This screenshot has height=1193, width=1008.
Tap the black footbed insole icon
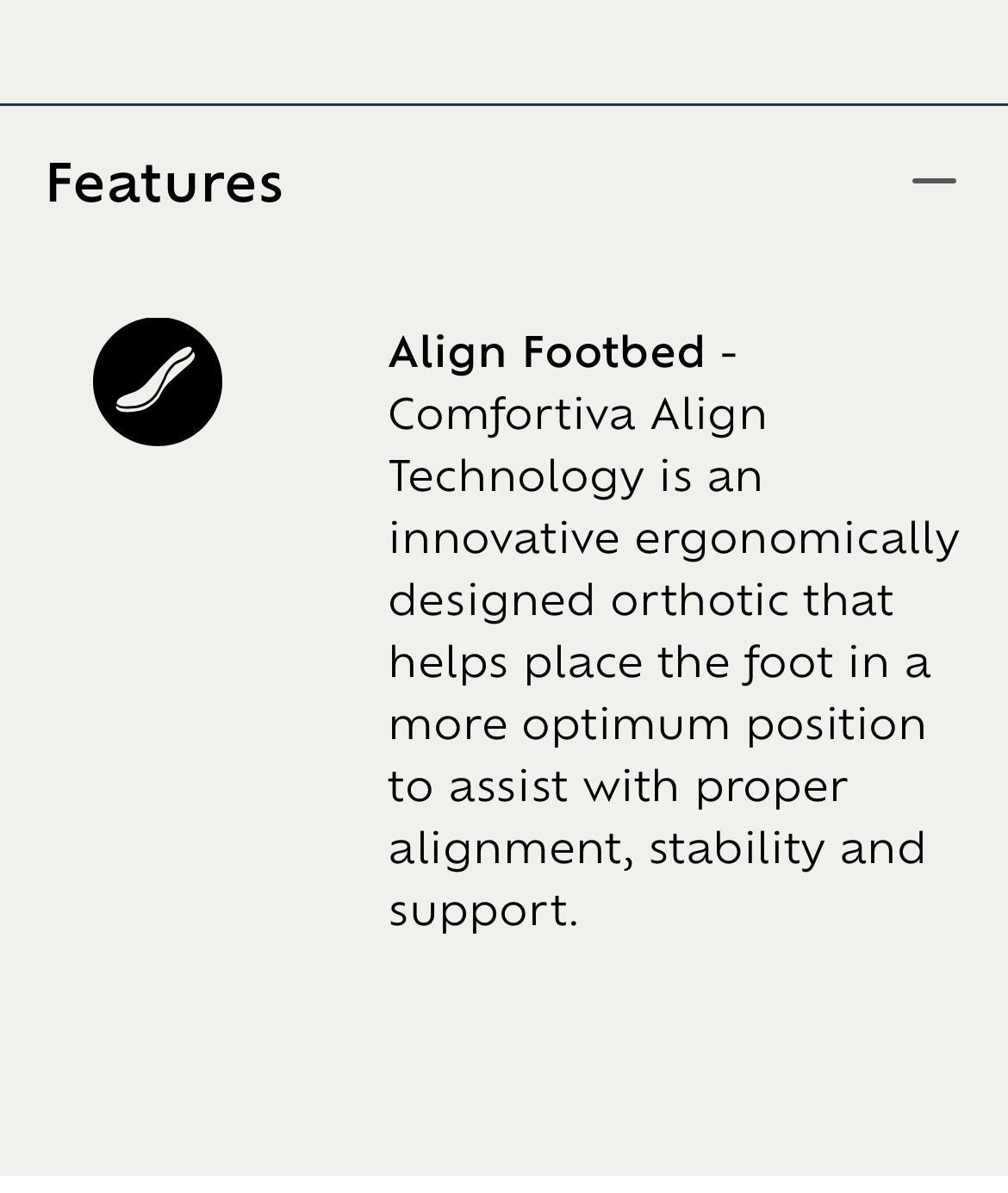(x=158, y=382)
